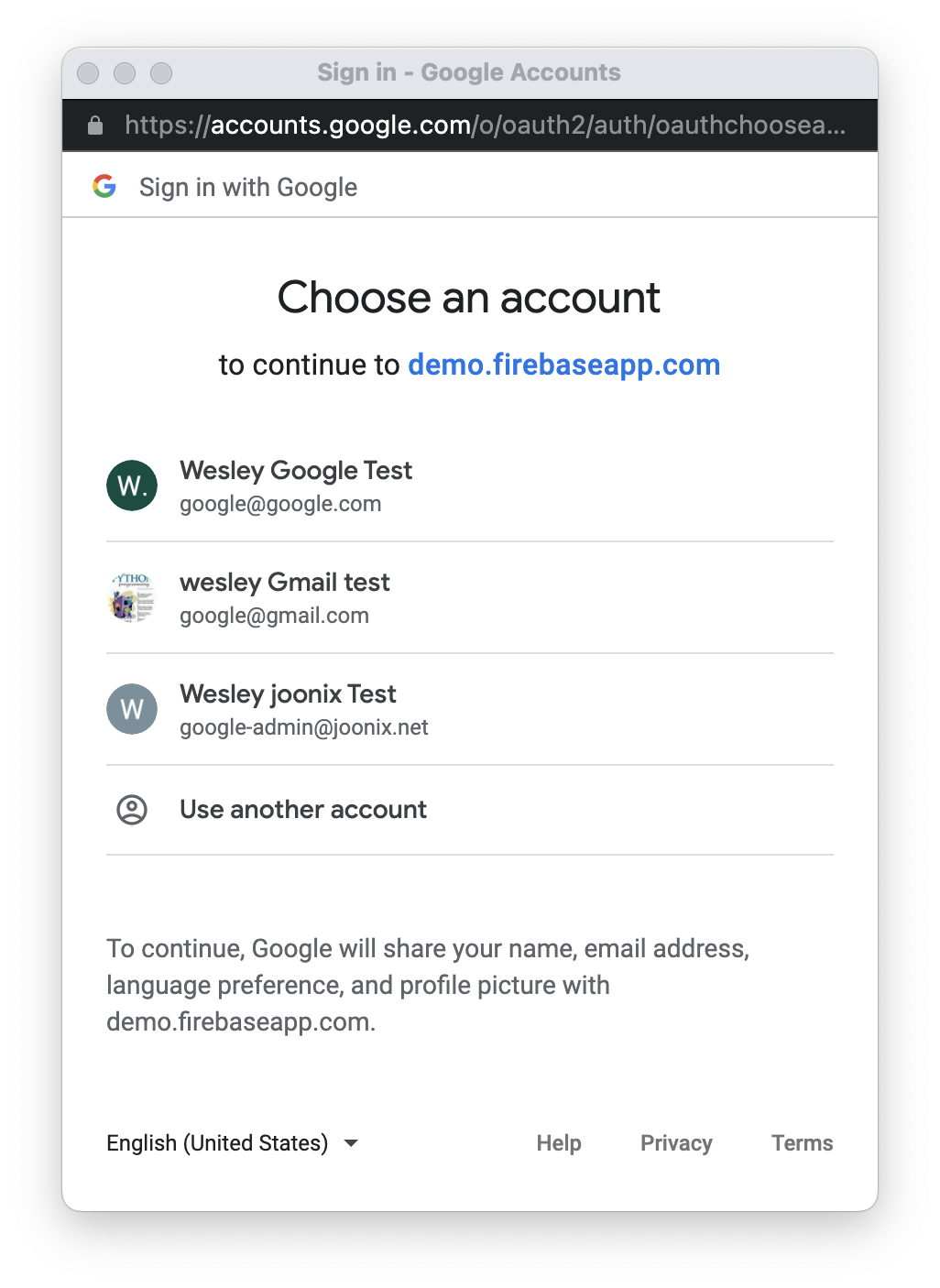The image size is (940, 1288).
Task: Expand the language dropdown arrow
Action: click(x=351, y=1143)
